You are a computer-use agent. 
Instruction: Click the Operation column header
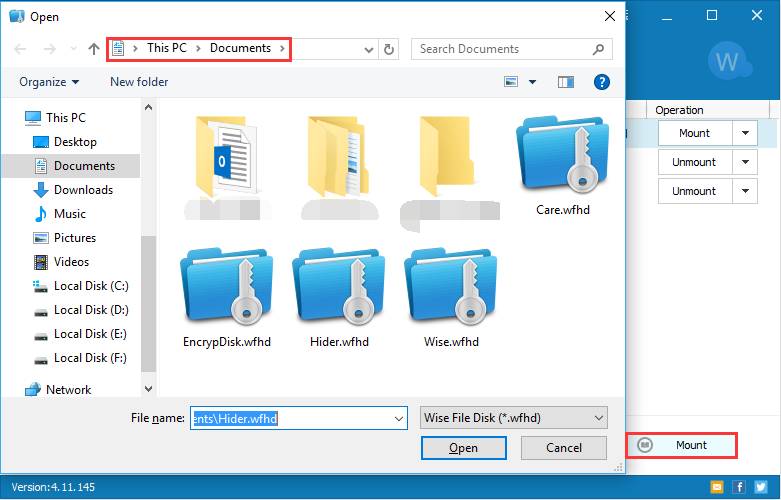[708, 110]
